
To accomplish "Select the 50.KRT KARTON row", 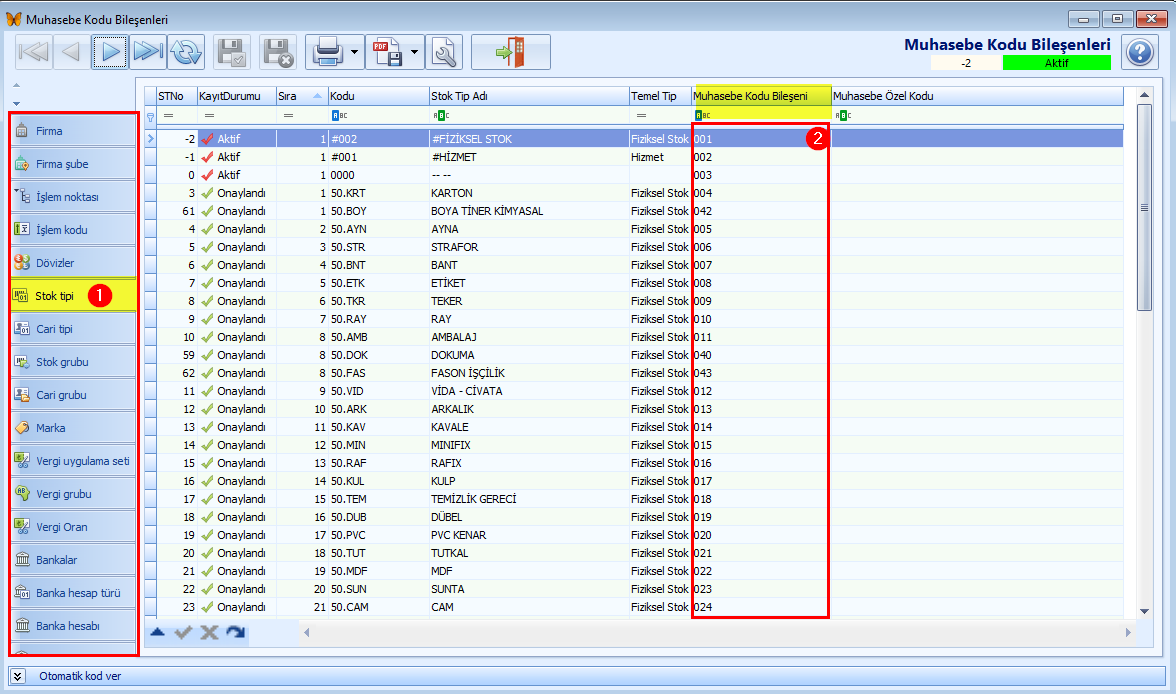I will coord(639,193).
